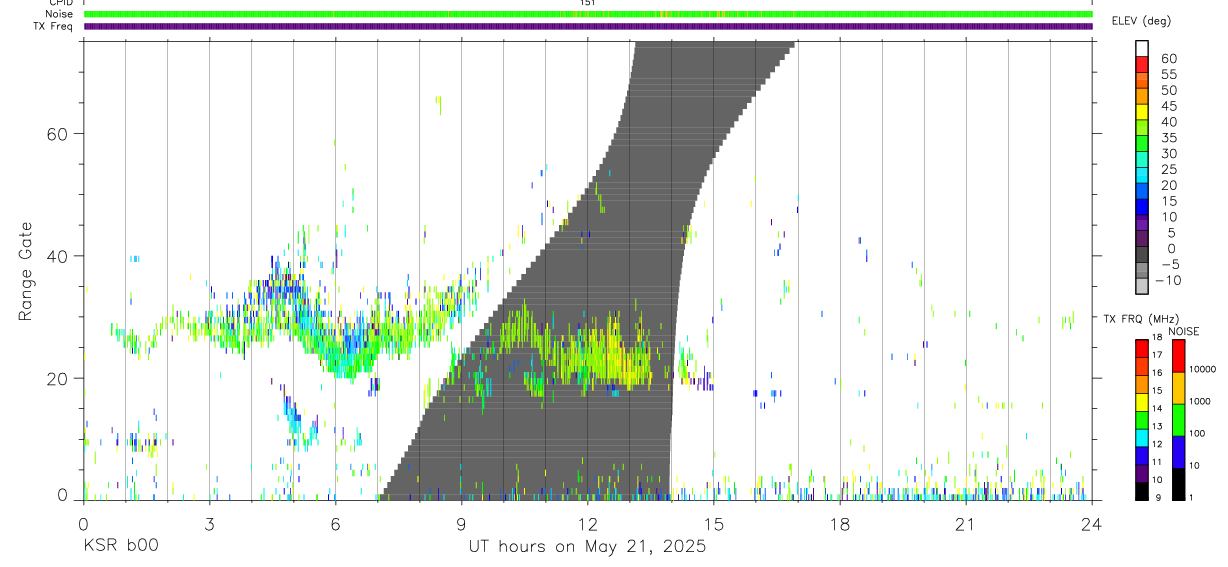
Task: Click the x-axis tick label '24'
Action: pos(1092,524)
